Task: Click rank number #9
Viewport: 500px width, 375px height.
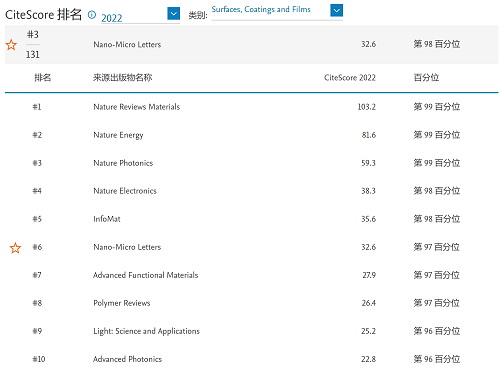Action: [37, 331]
